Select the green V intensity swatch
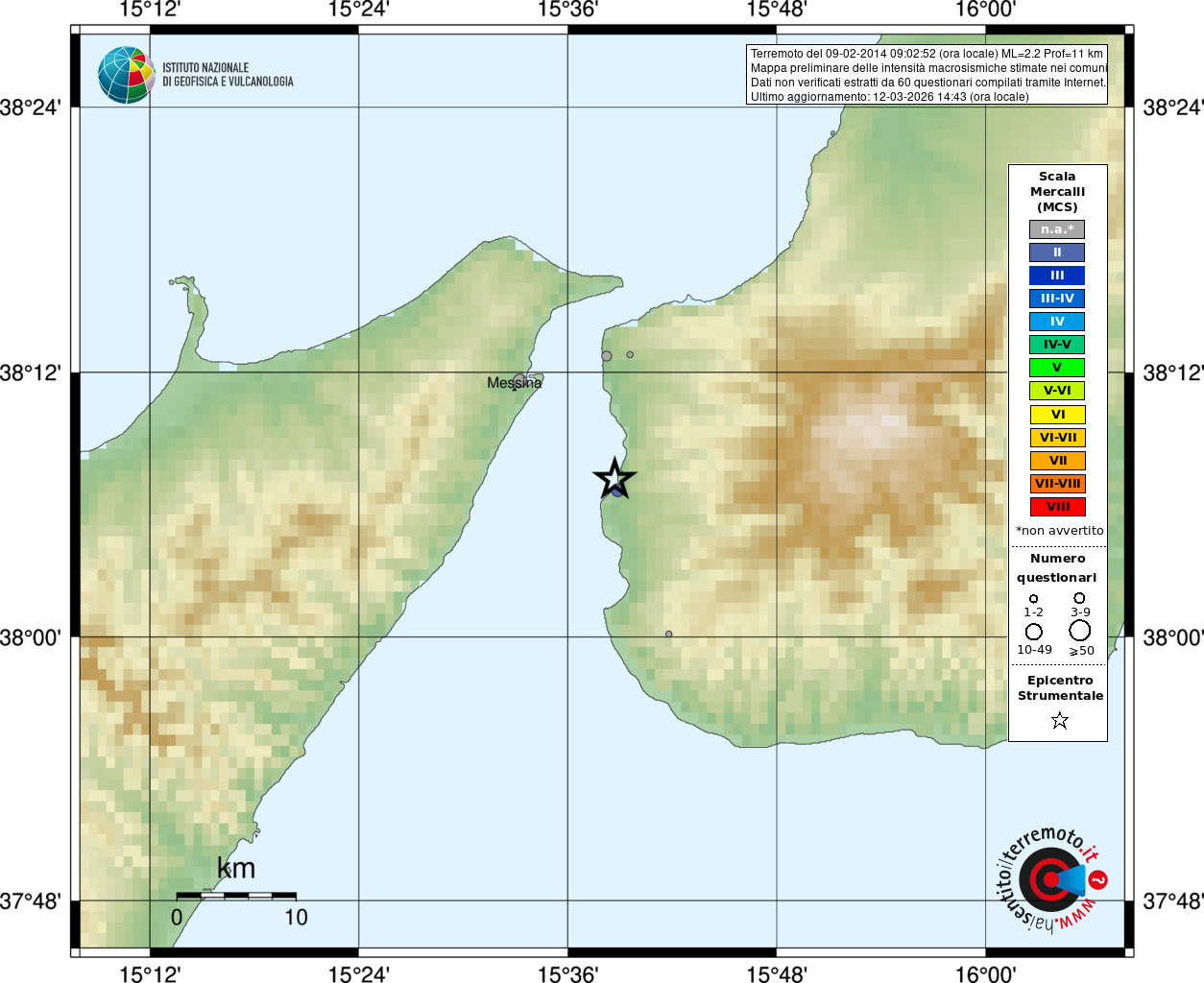 pyautogui.click(x=1057, y=368)
